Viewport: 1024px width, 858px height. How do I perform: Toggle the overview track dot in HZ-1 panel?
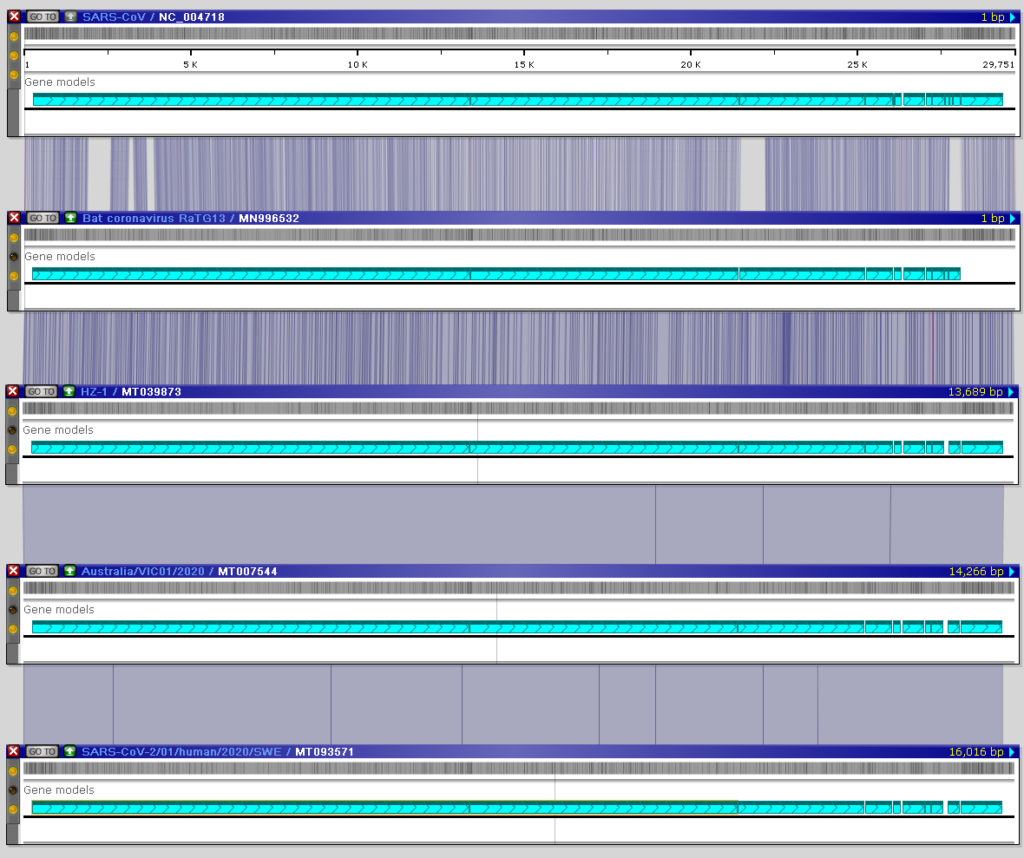pos(12,411)
